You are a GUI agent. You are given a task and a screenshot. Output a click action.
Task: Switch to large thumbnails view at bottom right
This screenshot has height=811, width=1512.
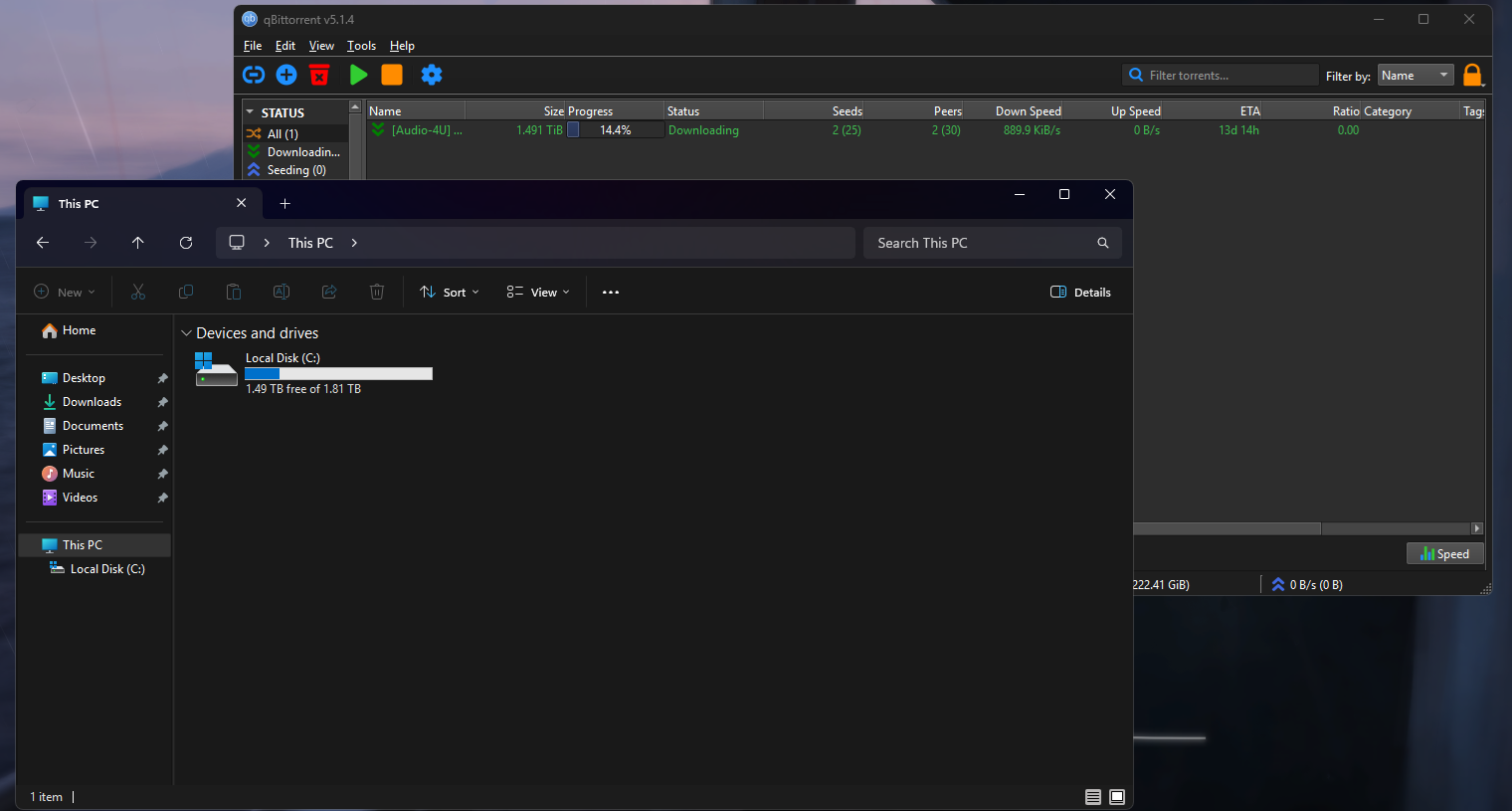(1116, 796)
